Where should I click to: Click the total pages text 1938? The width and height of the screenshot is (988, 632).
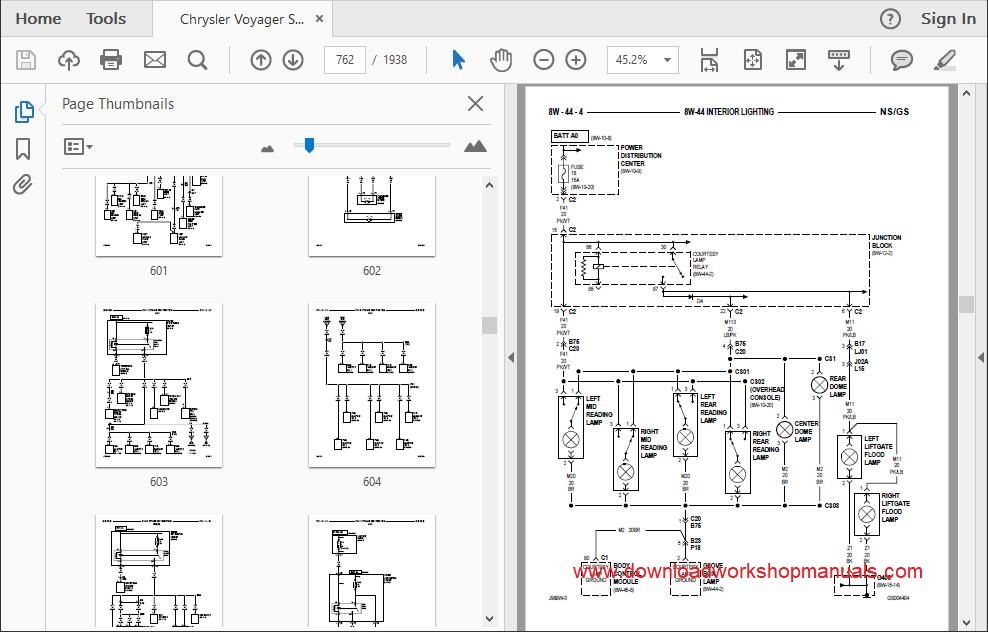tap(395, 60)
